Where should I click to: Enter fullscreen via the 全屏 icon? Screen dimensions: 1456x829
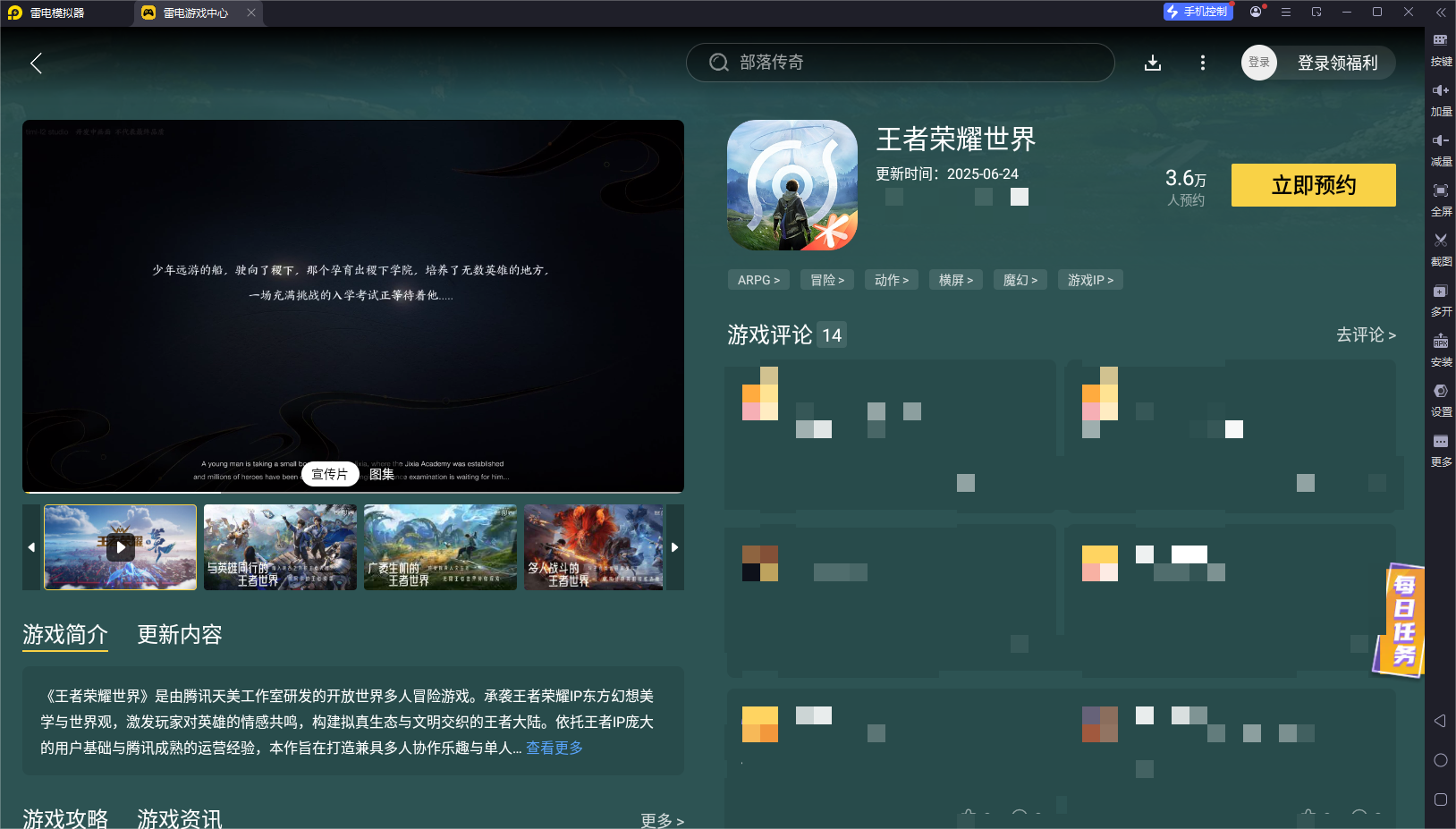coord(1440,199)
